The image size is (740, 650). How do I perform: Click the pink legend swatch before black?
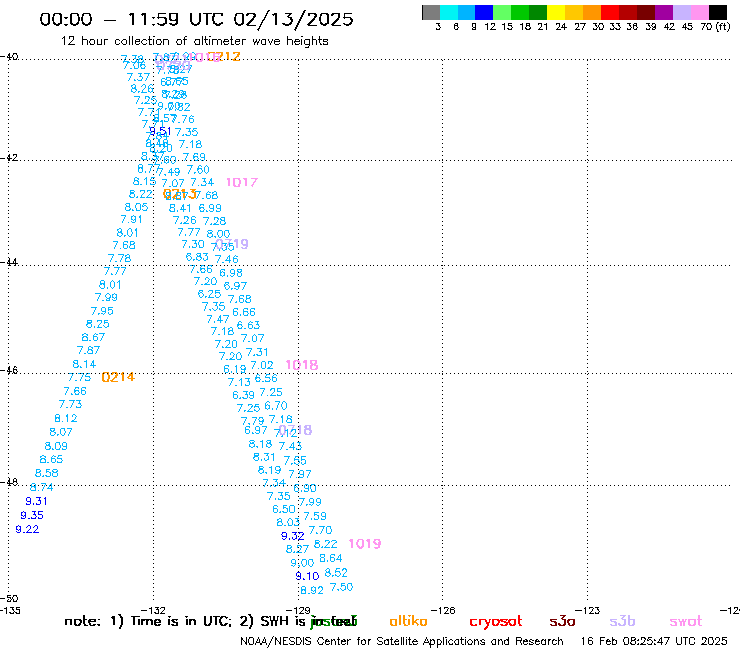(x=700, y=12)
